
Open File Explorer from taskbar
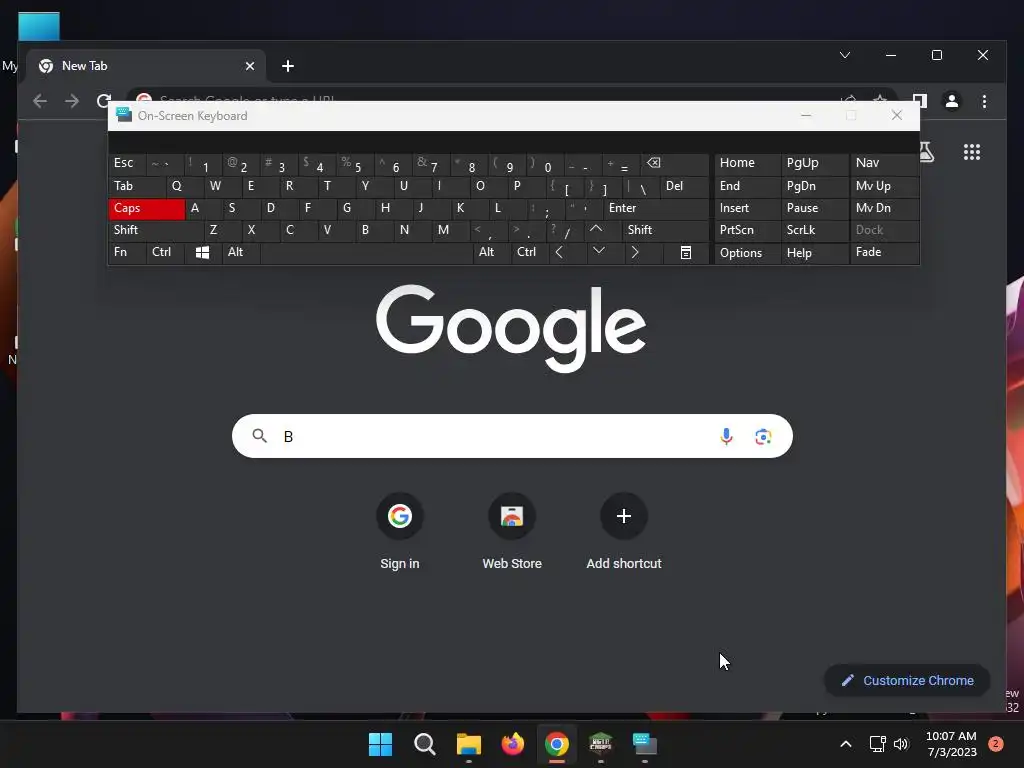468,744
